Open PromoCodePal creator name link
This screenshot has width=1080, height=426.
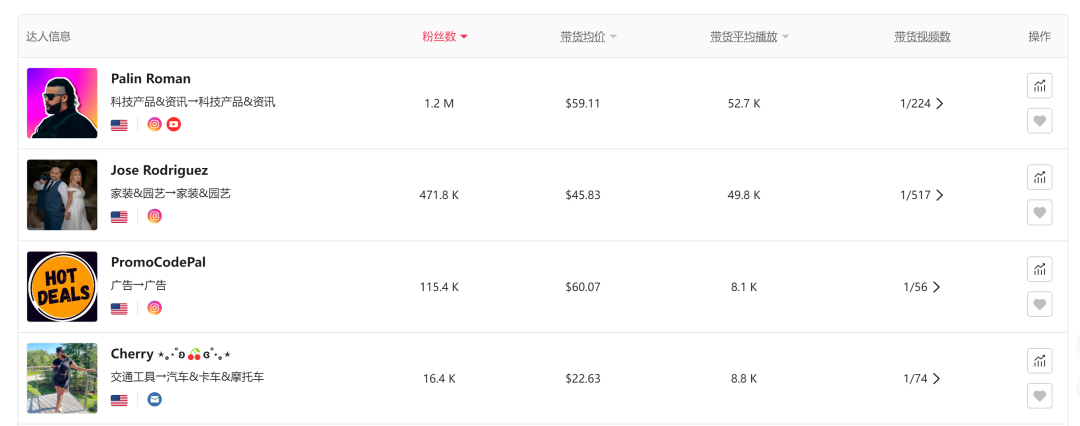click(x=158, y=262)
